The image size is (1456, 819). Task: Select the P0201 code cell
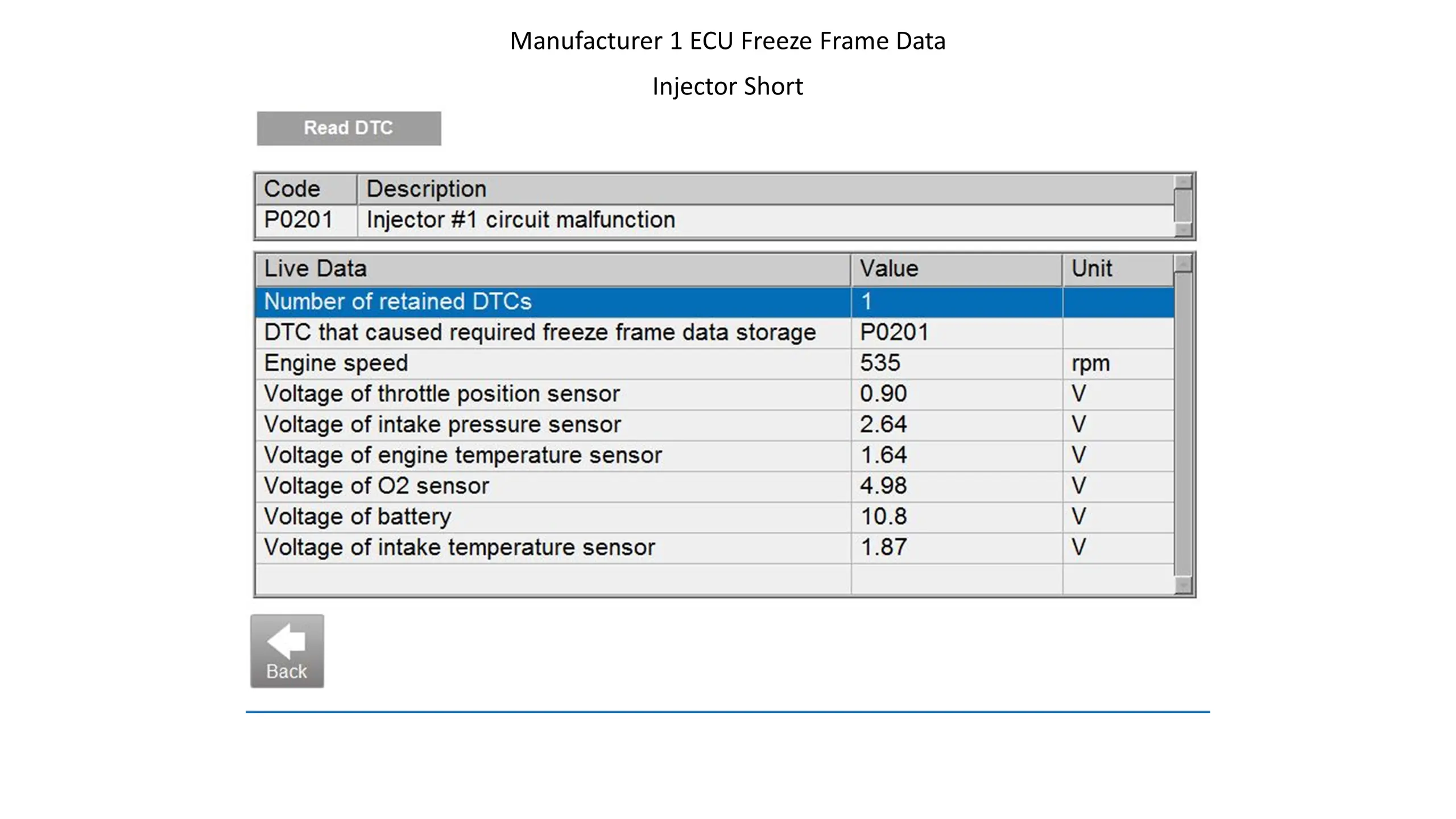point(306,220)
